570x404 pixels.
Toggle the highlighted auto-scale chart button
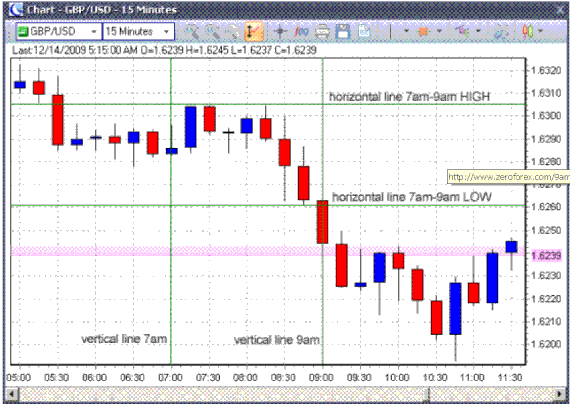[254, 32]
